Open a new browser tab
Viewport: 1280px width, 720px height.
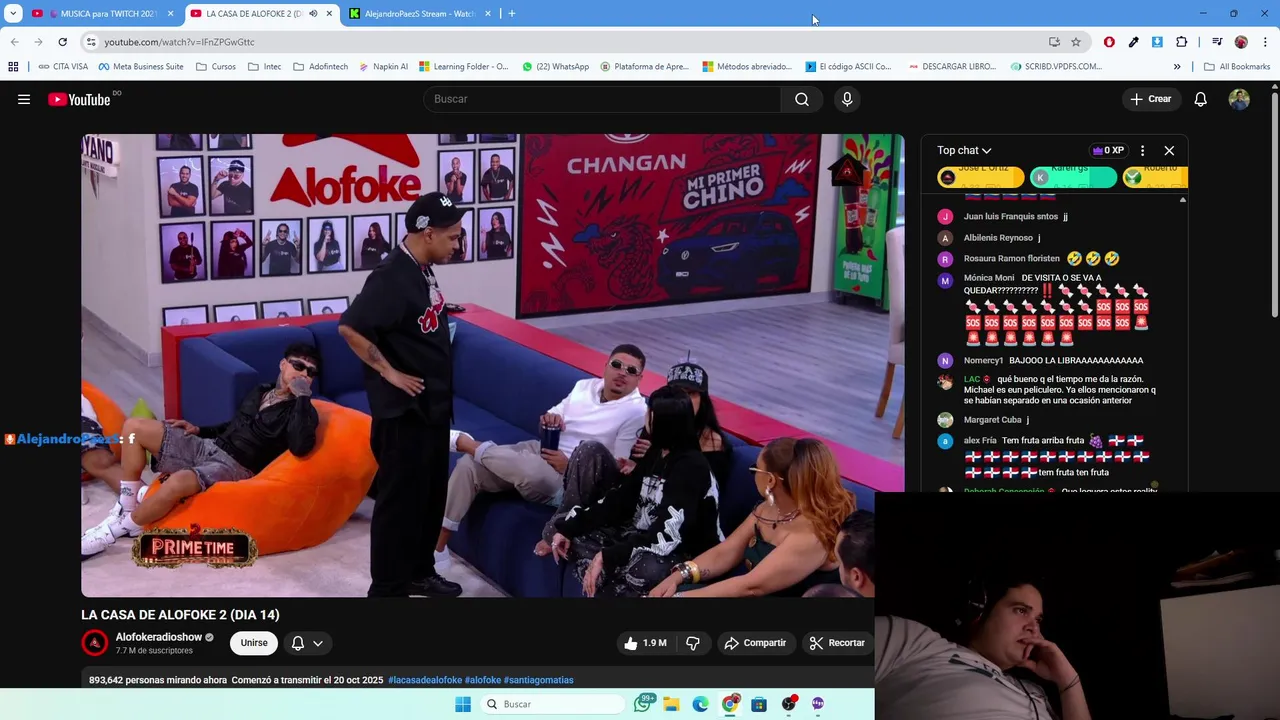(x=512, y=14)
